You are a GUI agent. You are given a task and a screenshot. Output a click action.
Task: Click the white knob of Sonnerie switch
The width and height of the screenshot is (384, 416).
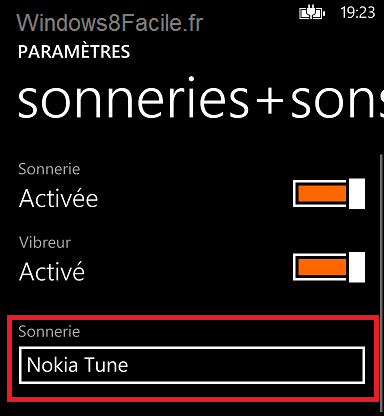click(x=357, y=194)
